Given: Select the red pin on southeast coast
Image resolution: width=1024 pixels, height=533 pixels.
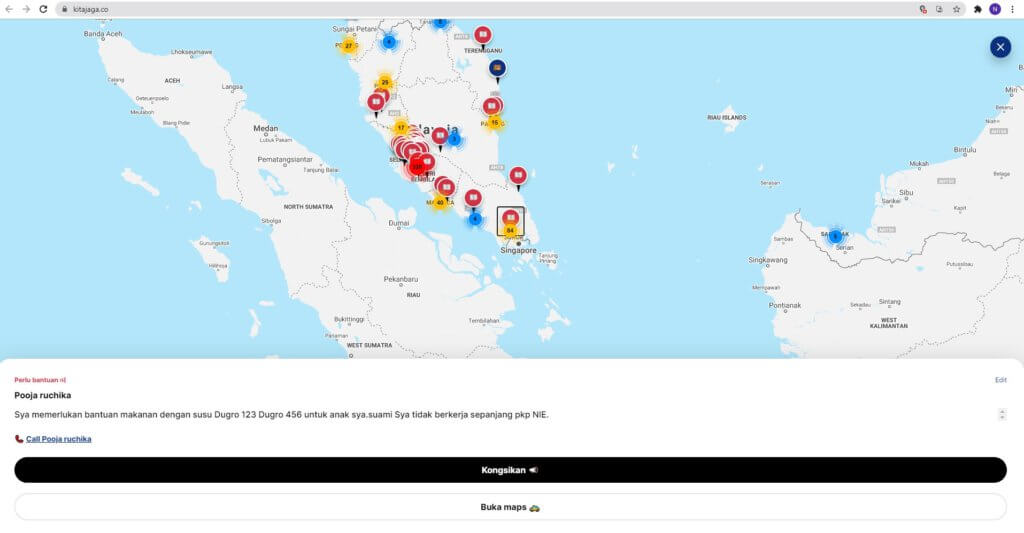Looking at the screenshot, I should (518, 176).
